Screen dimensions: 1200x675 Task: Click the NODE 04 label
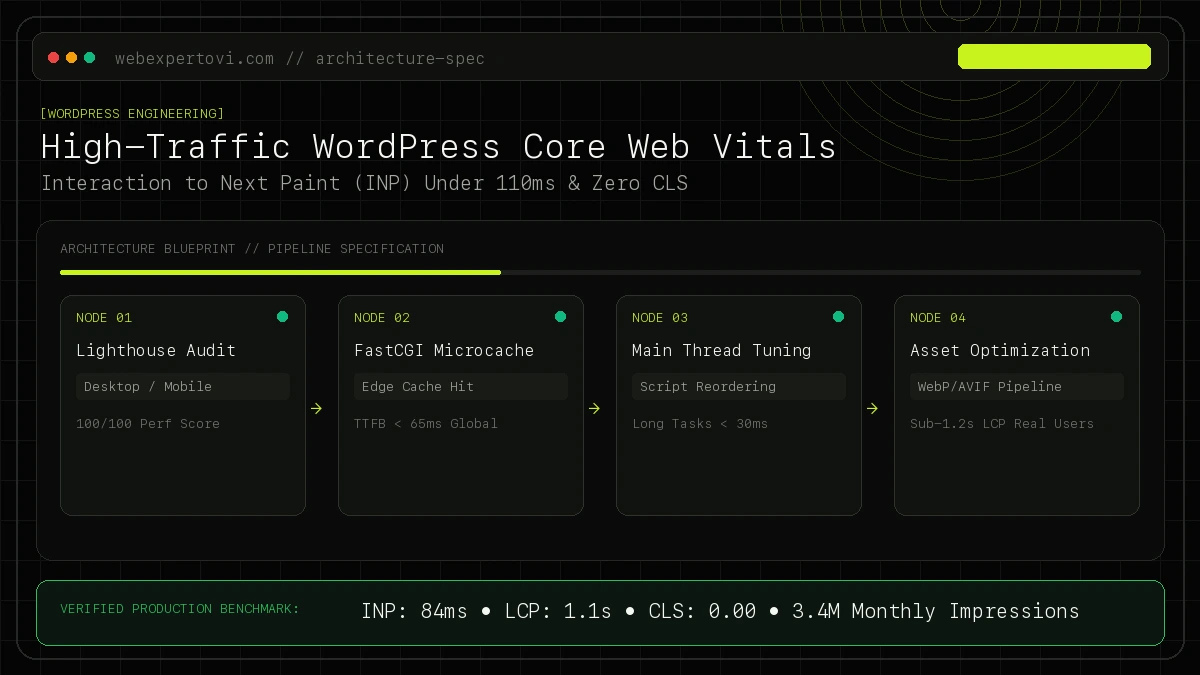pyautogui.click(x=938, y=318)
